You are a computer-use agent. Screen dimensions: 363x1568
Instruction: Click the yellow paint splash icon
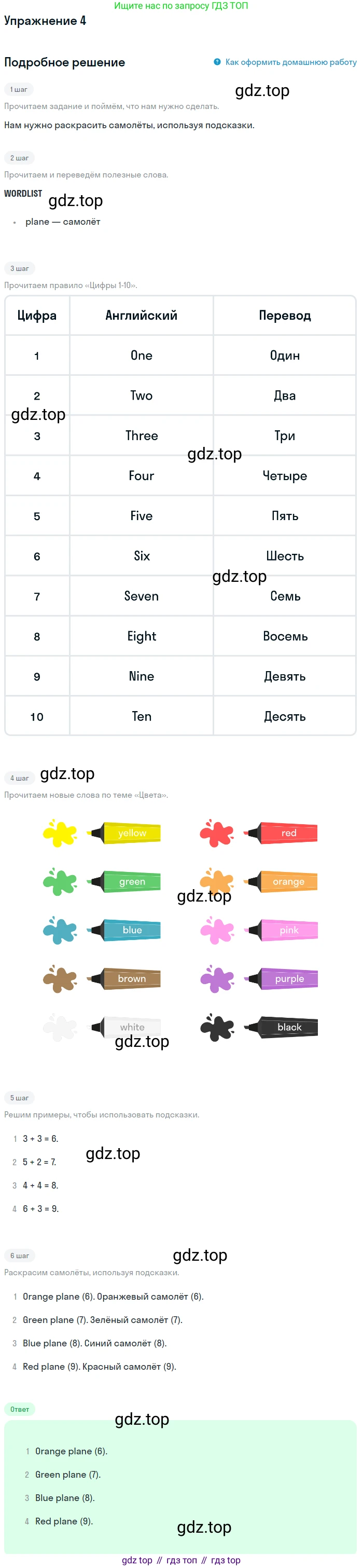pyautogui.click(x=60, y=833)
